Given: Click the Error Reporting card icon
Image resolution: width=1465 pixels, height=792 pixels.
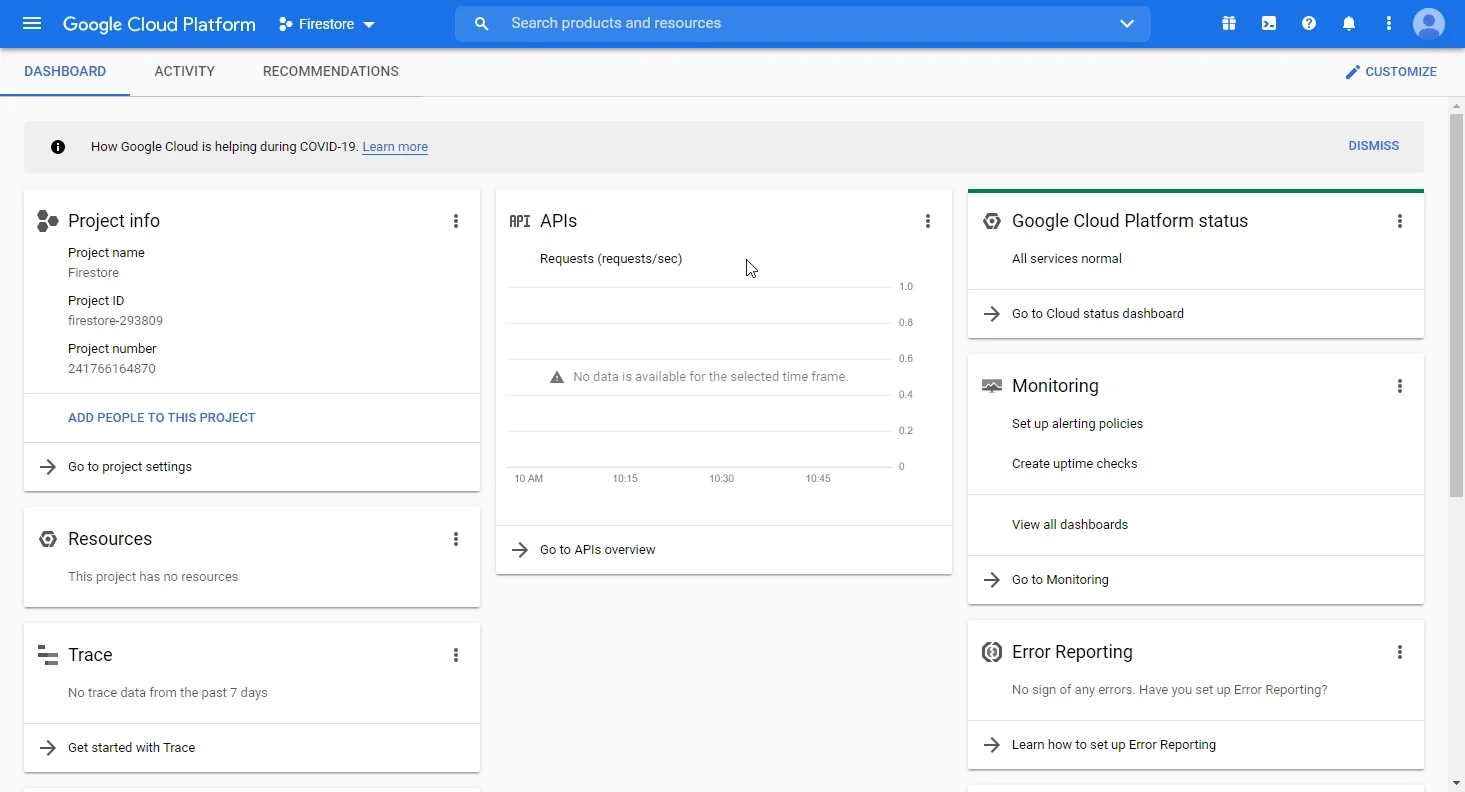Looking at the screenshot, I should tap(992, 652).
